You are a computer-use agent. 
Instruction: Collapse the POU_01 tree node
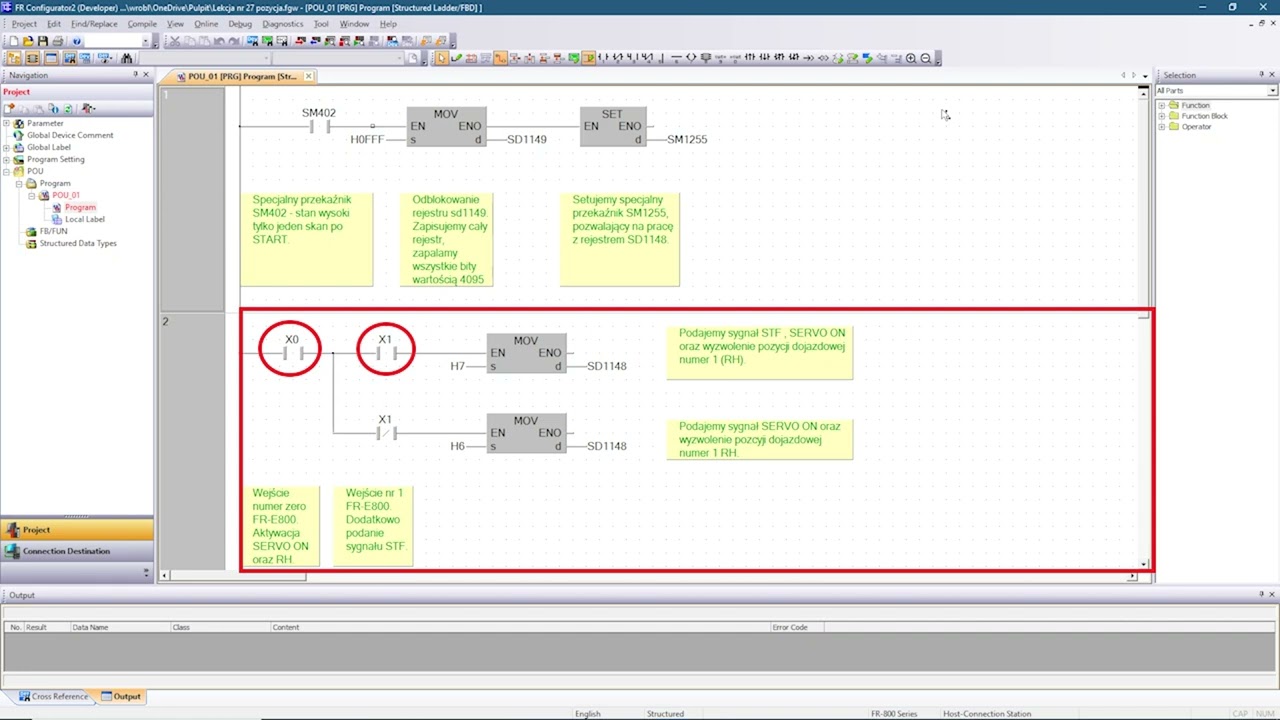click(x=31, y=195)
